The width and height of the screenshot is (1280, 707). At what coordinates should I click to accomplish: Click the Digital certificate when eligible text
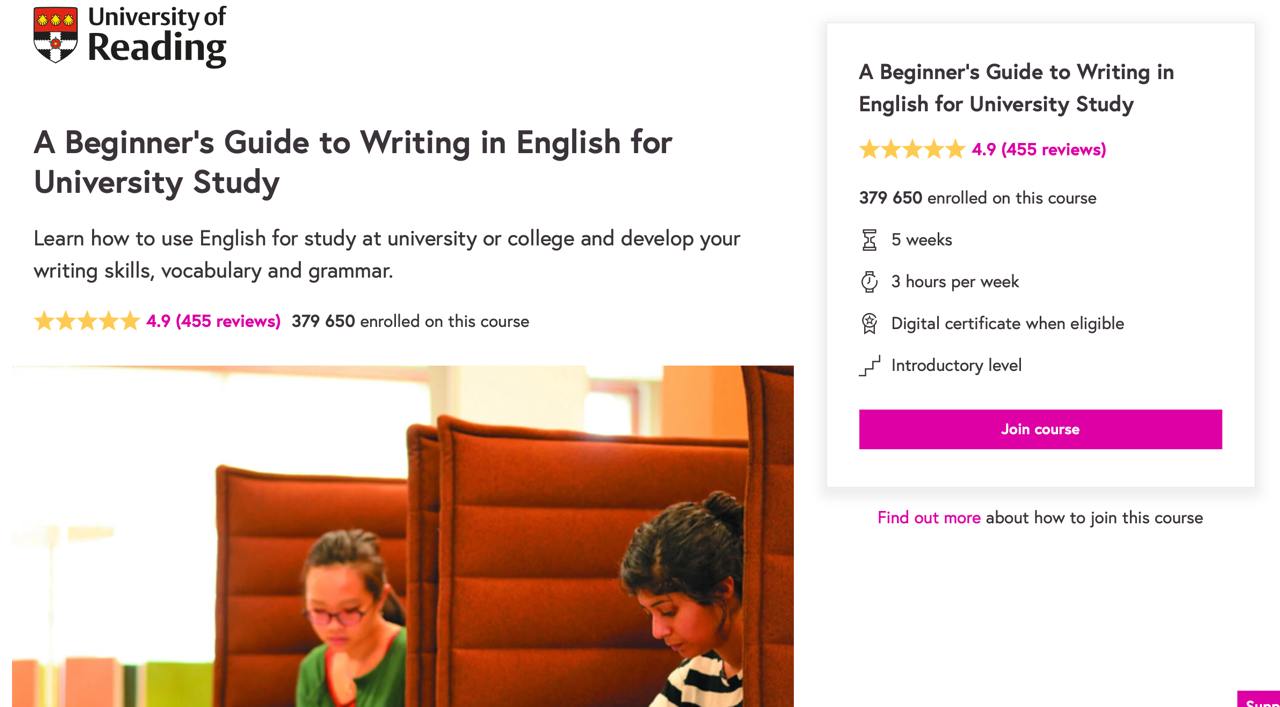(x=1007, y=324)
